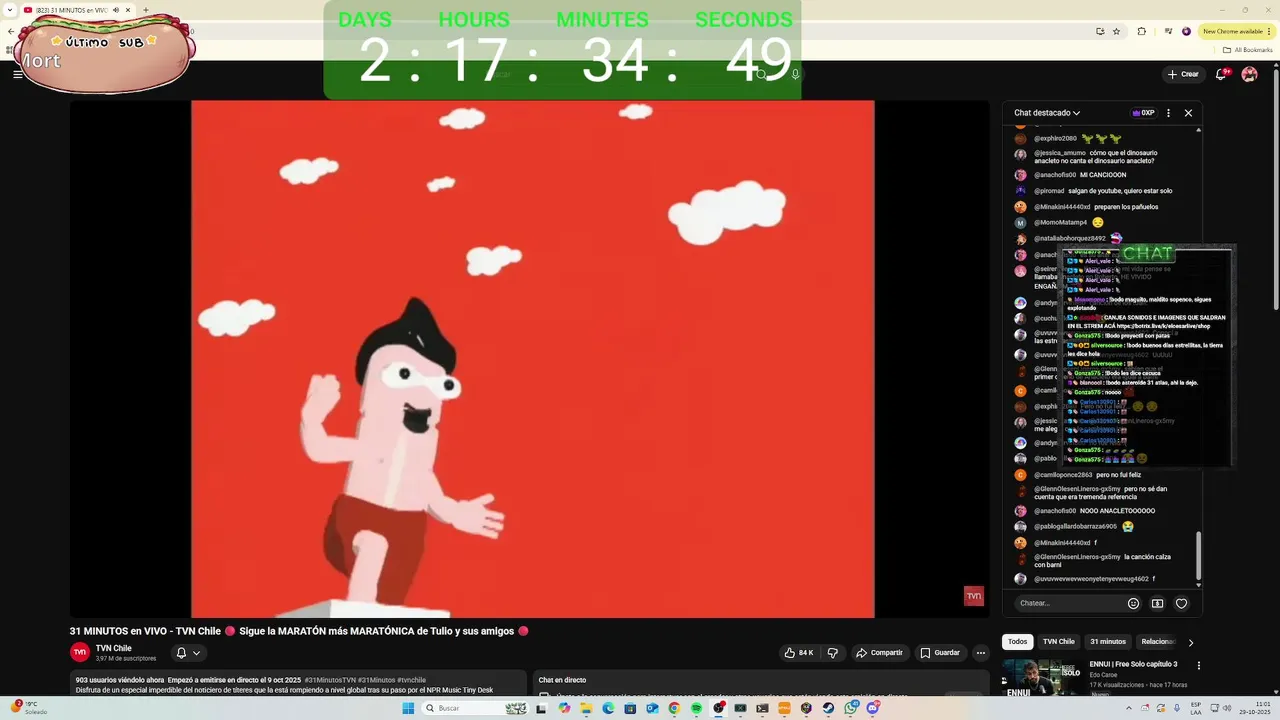This screenshot has width=1280, height=720.
Task: Click @piromad salgan de youtube message
Action: point(1104,191)
